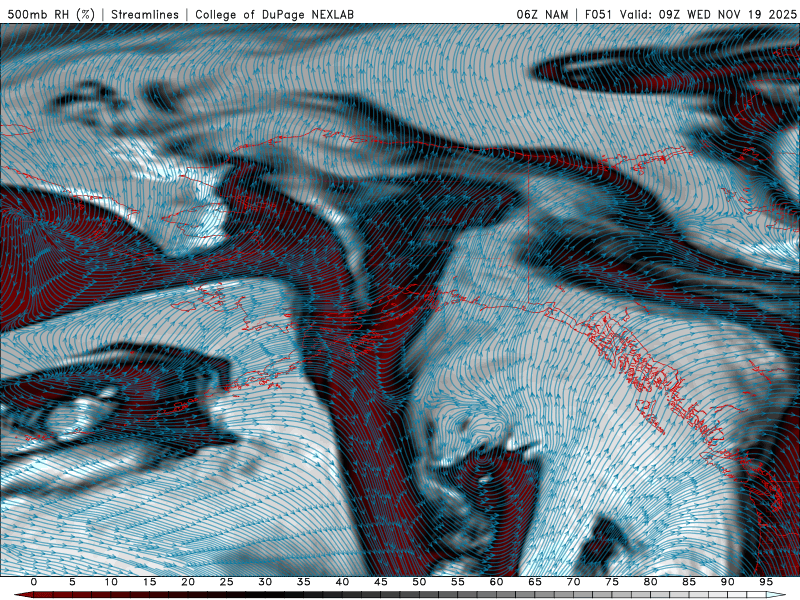The width and height of the screenshot is (800, 600).
Task: Click the "80" label on the color scale
Action: [650, 582]
